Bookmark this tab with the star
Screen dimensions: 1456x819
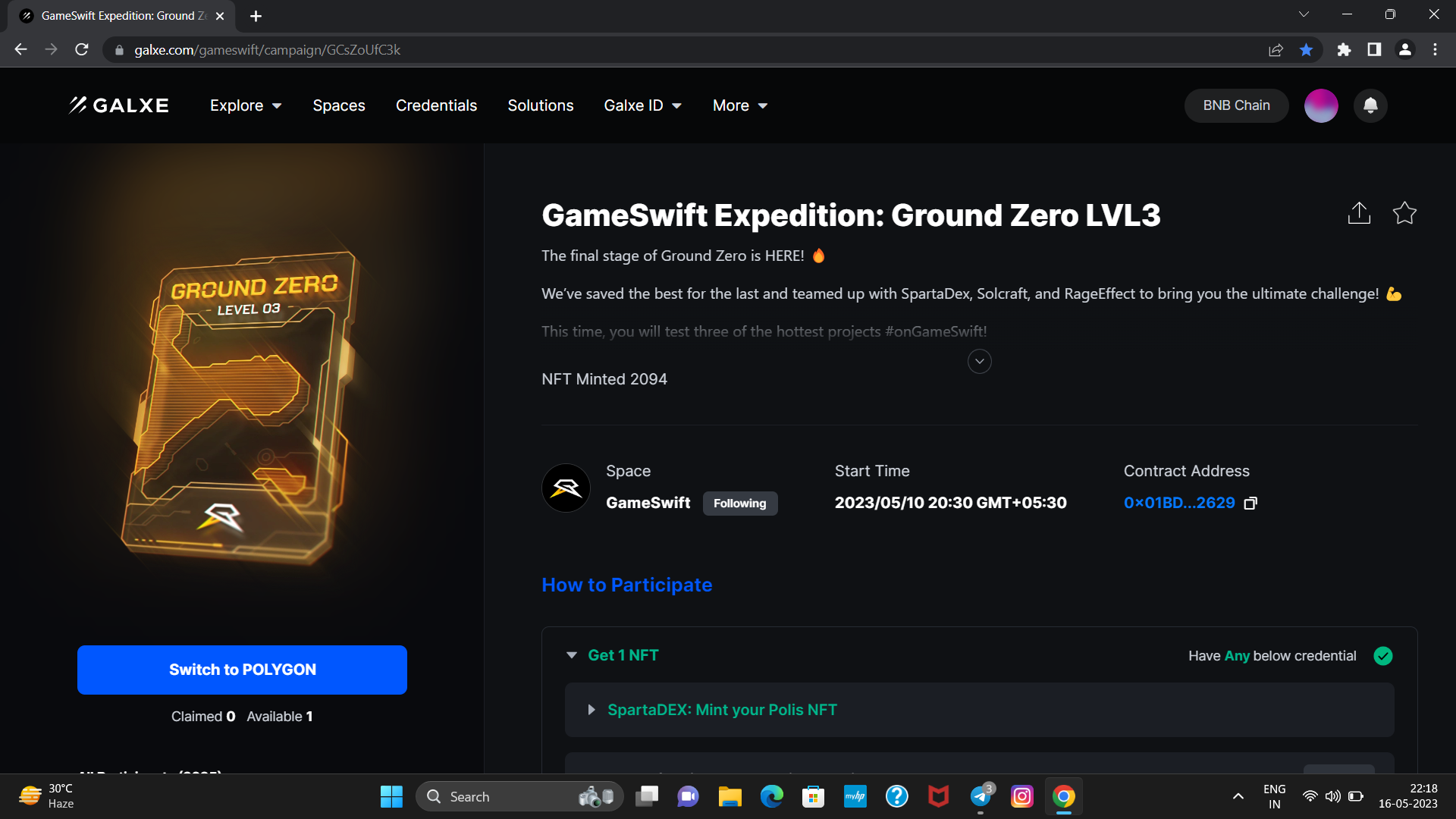(1306, 50)
